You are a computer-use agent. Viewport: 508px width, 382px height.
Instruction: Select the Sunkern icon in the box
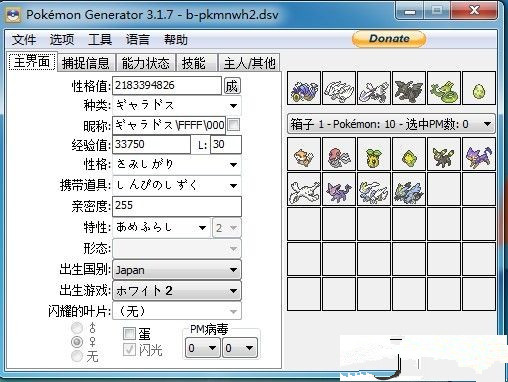pos(374,154)
